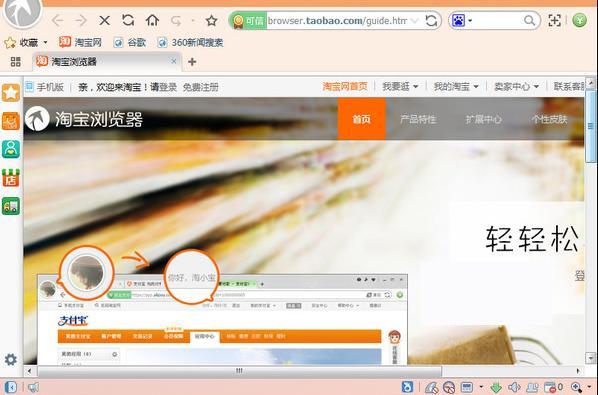This screenshot has height=395, width=598.
Task: Open sidebar settings gear
Action: pyautogui.click(x=11, y=359)
